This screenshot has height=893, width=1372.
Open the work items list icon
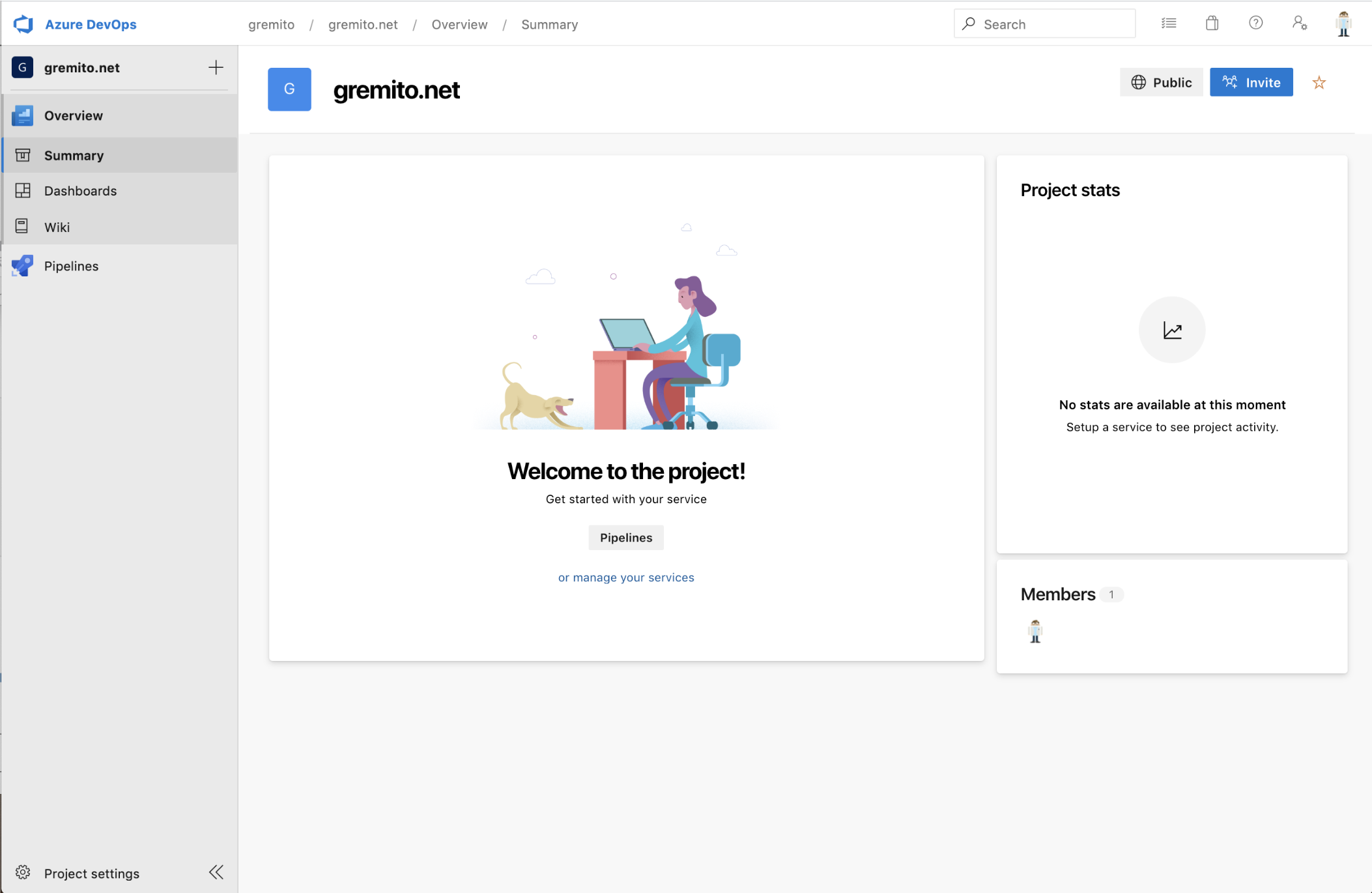[1169, 23]
